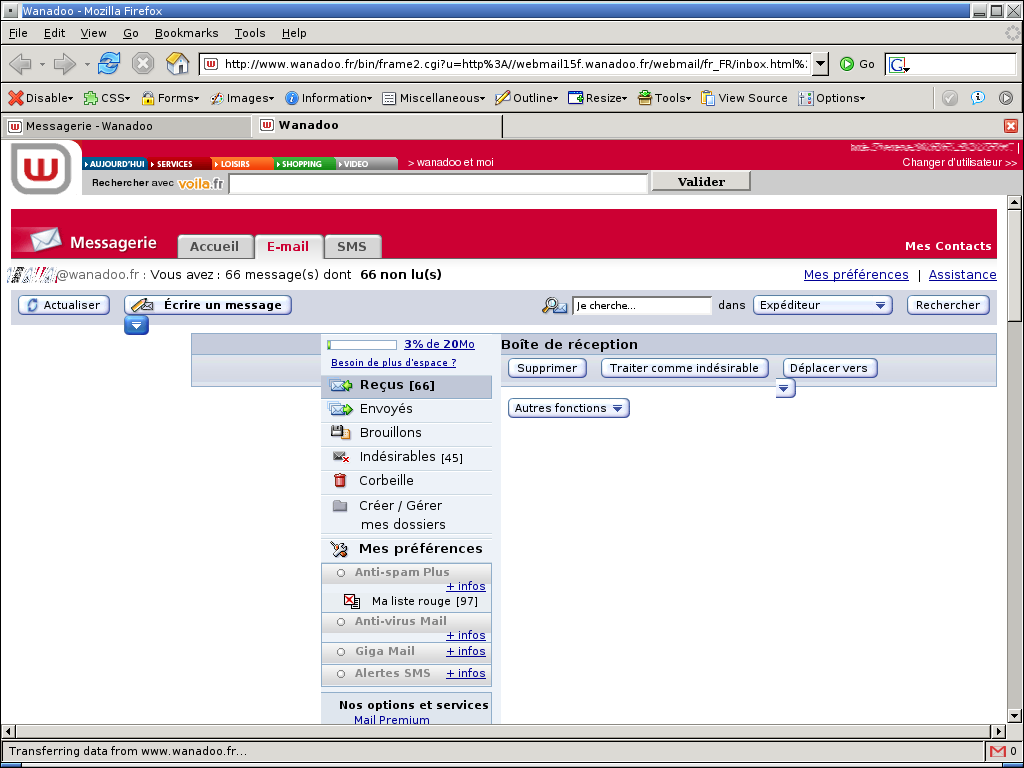Click the horizontal scrollbar track
Screen dimensions: 1024x768
(503, 731)
